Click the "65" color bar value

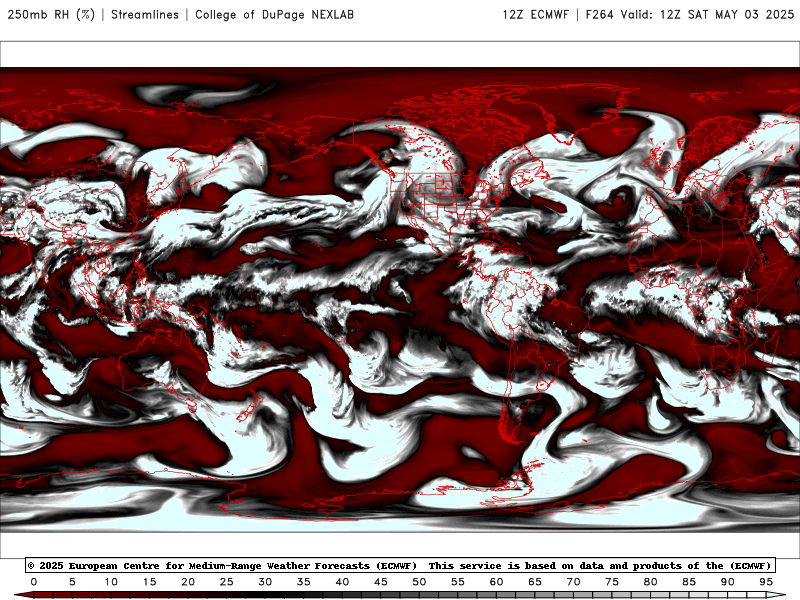[x=535, y=582]
